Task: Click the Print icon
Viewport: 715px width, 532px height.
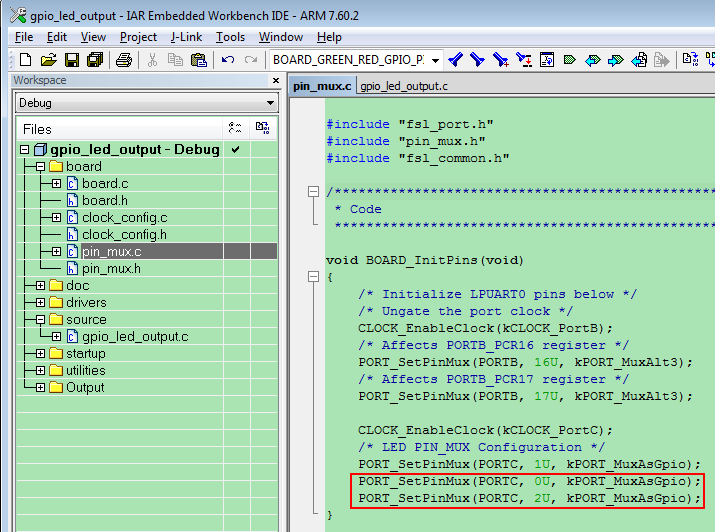Action: 124,60
